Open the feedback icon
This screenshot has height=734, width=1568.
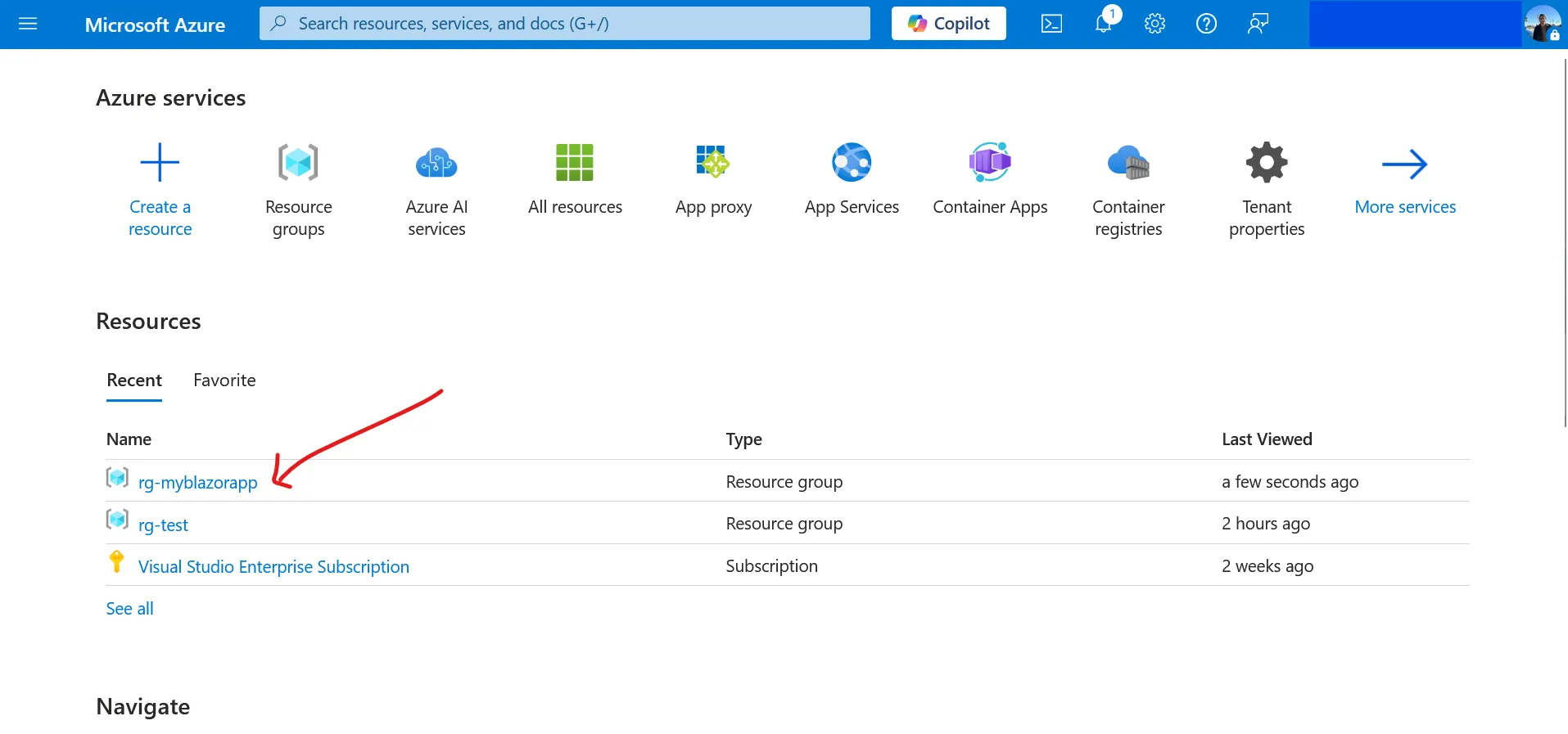tap(1258, 24)
